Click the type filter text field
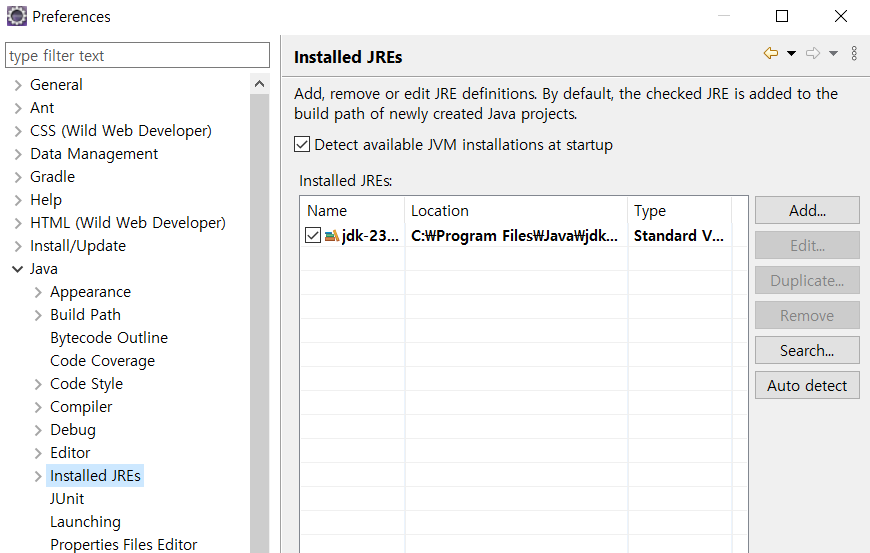The image size is (870, 553). coord(138,55)
